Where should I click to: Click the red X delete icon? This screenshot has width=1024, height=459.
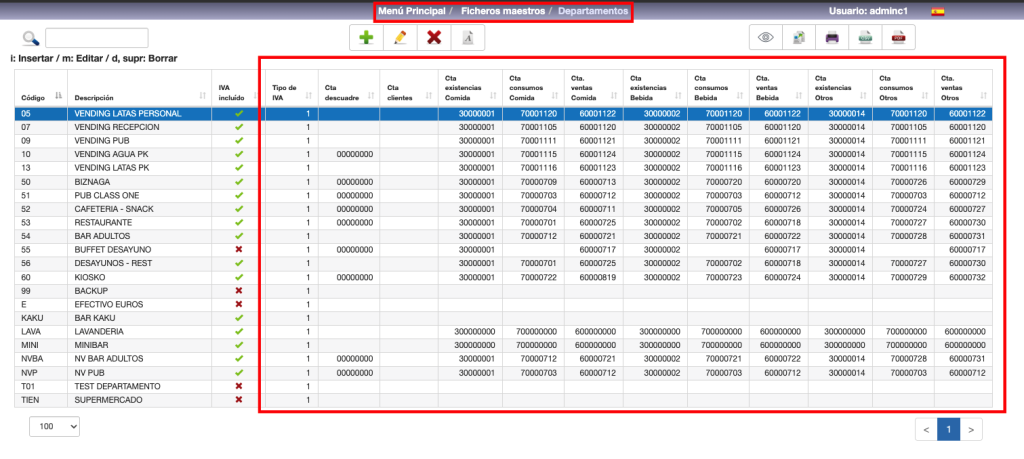pos(434,38)
